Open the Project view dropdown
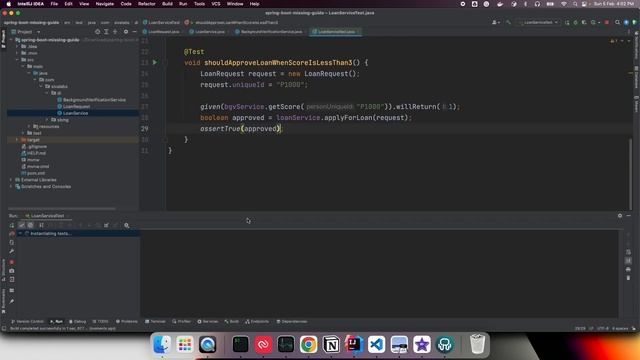 click(x=28, y=32)
